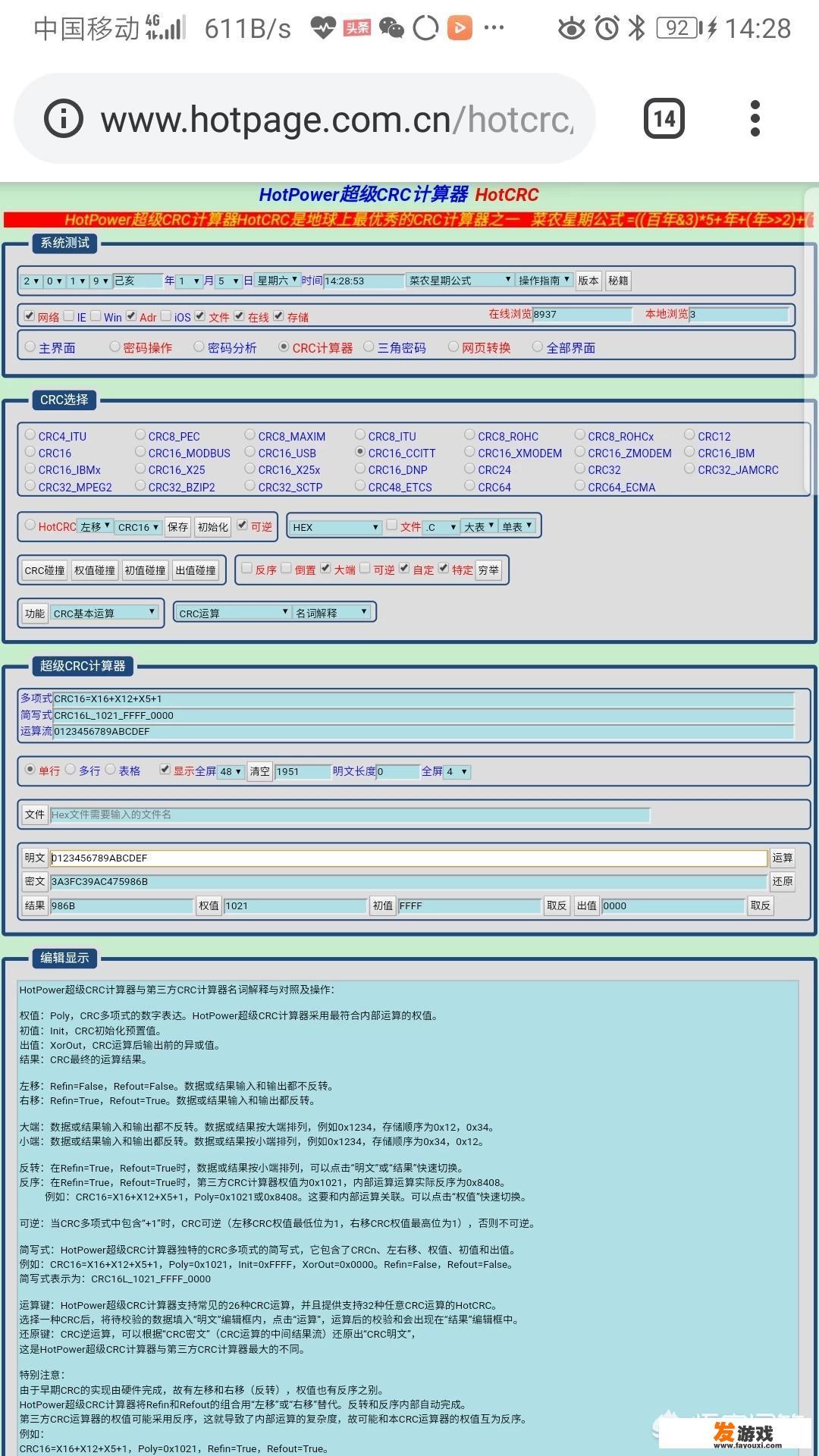This screenshot has height=1456, width=819.
Task: Toggle the 存储 checkbox
Action: click(x=279, y=315)
